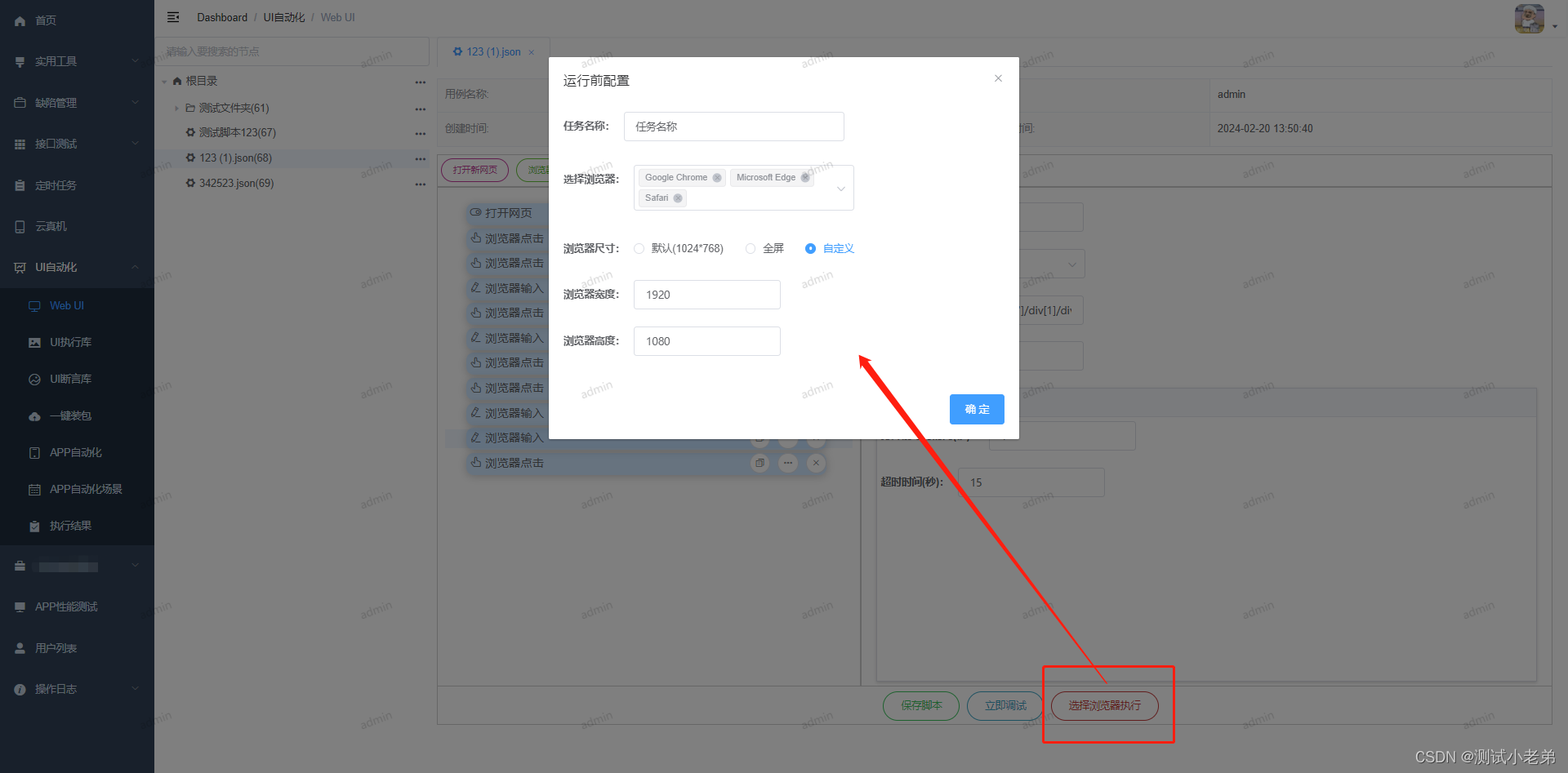Select 测试脚本123(67) in the tree
Image resolution: width=1568 pixels, height=773 pixels.
(x=237, y=132)
